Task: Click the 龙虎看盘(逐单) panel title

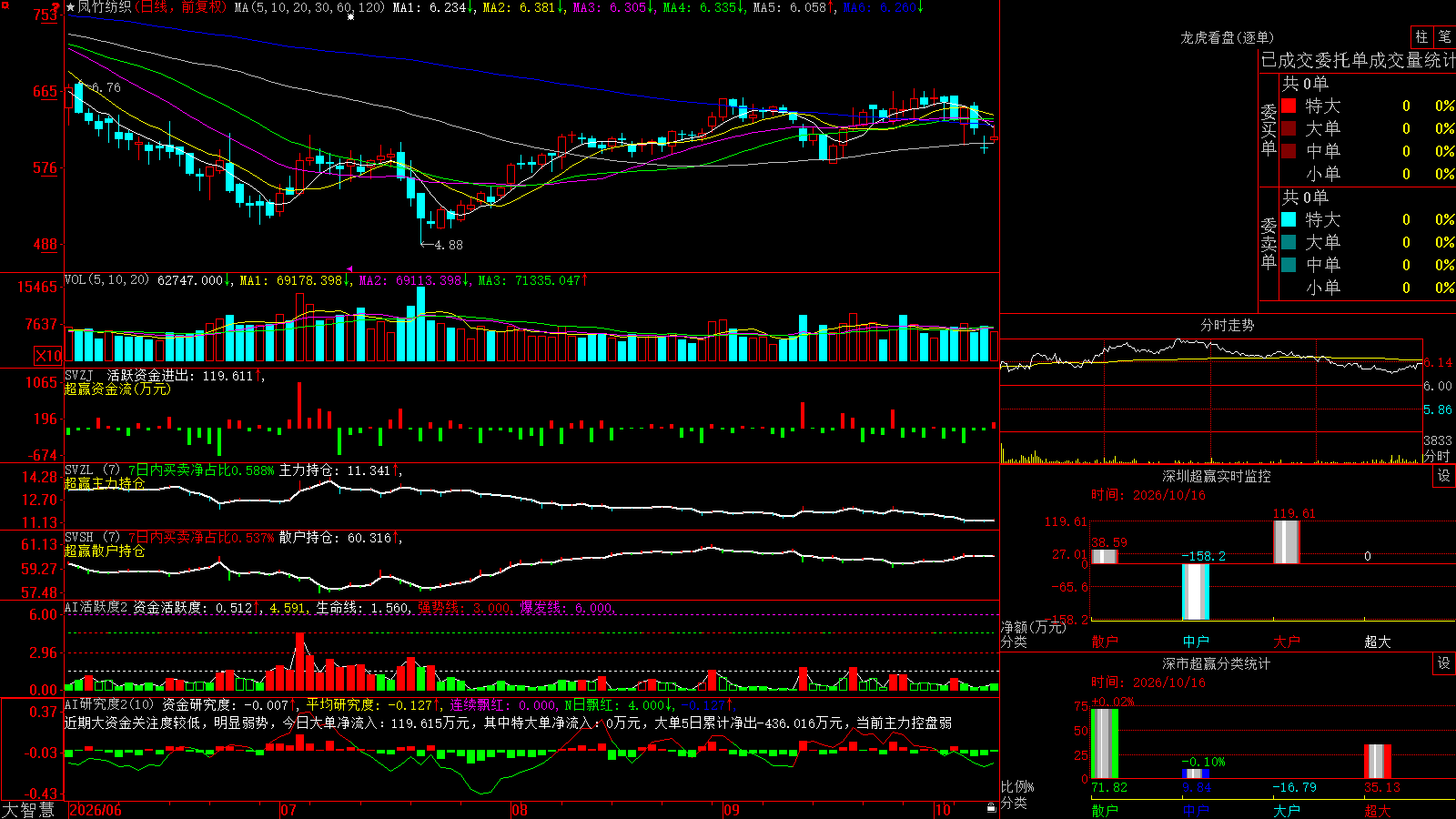Action: pos(1227,37)
